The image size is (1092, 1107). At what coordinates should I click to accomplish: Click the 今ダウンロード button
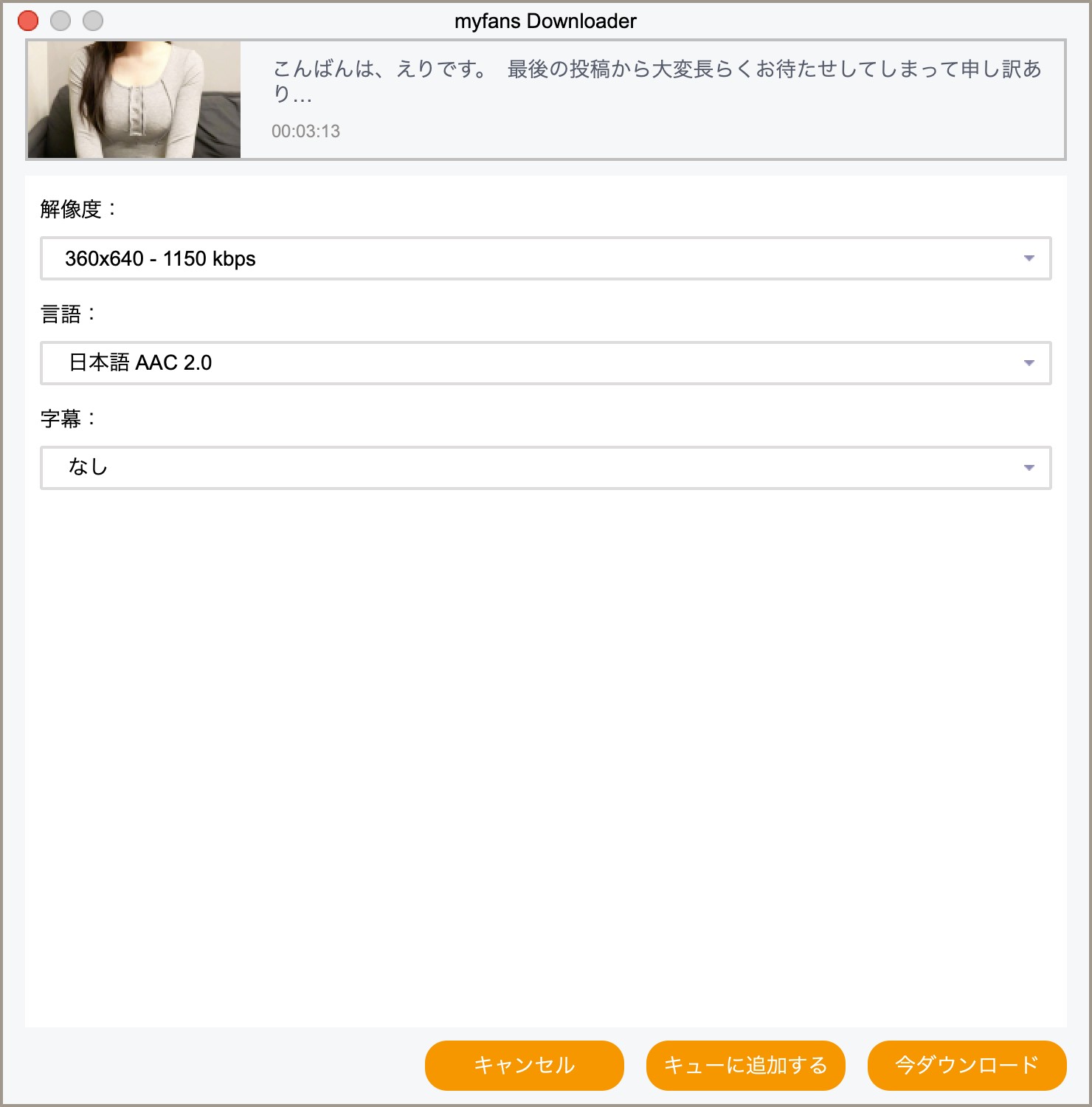click(x=967, y=1065)
